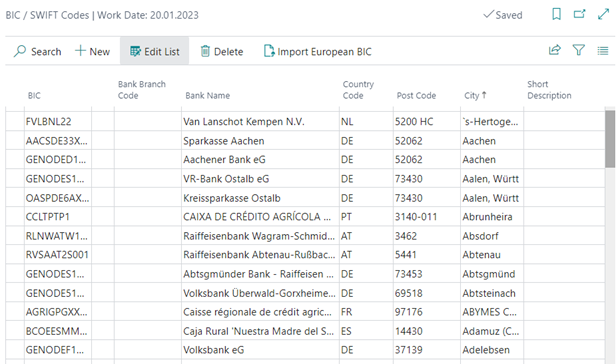Select BIC cell AACSDE33X...

coord(58,141)
